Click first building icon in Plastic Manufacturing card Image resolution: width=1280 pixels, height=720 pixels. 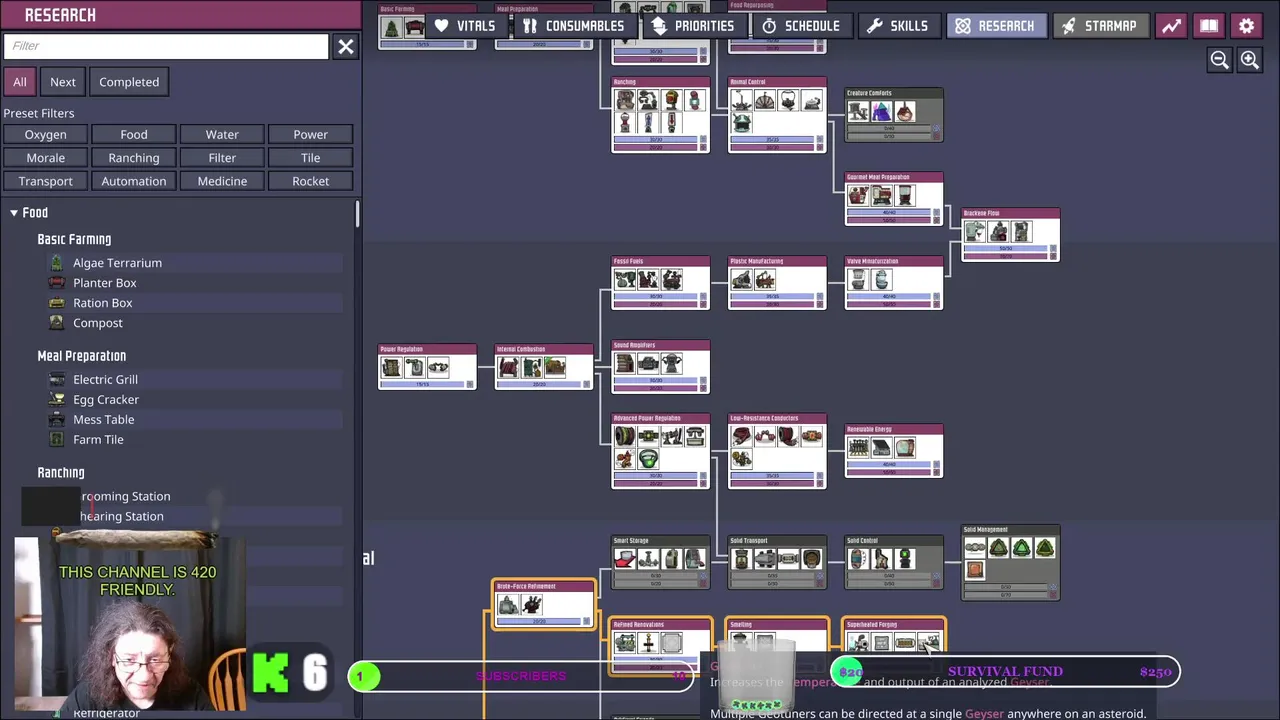tap(742, 279)
